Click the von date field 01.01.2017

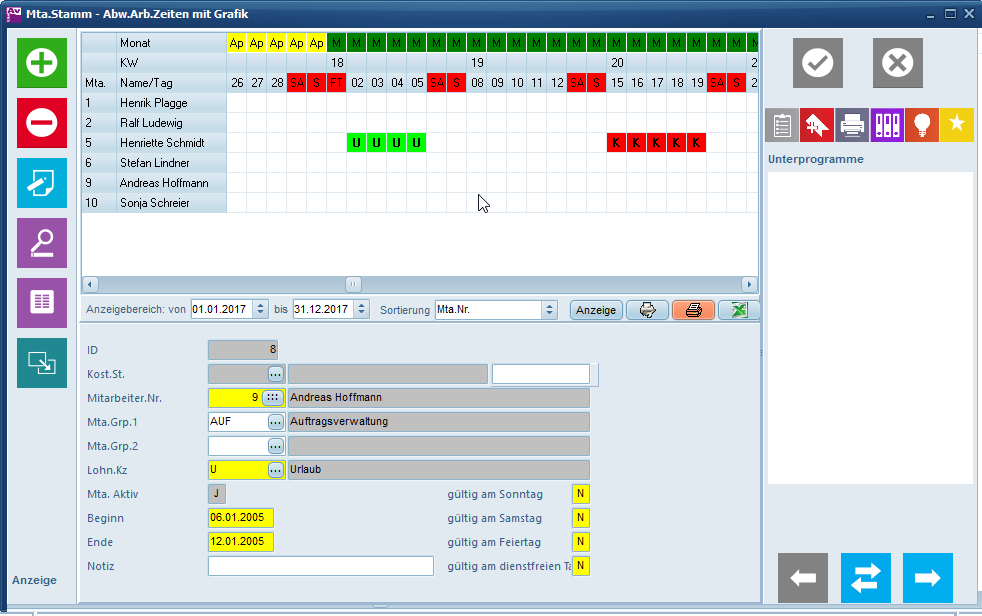click(222, 310)
